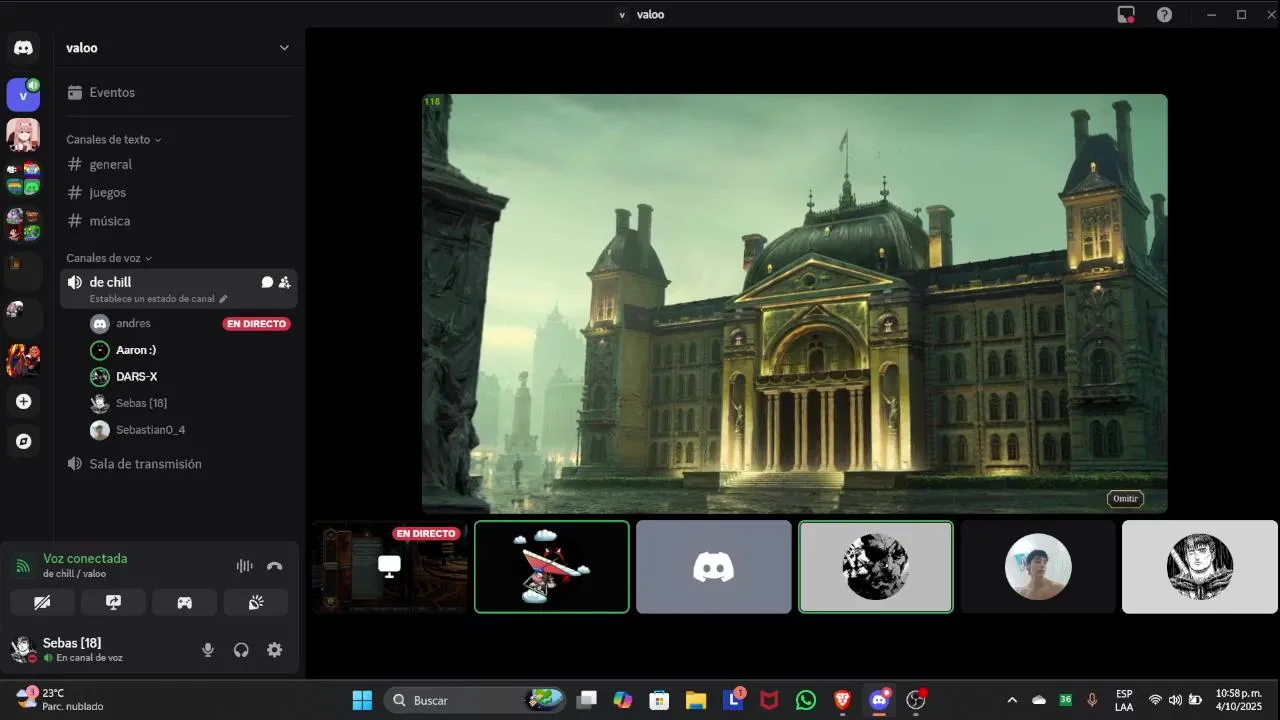Open the McAfee icon in the taskbar

(x=769, y=700)
